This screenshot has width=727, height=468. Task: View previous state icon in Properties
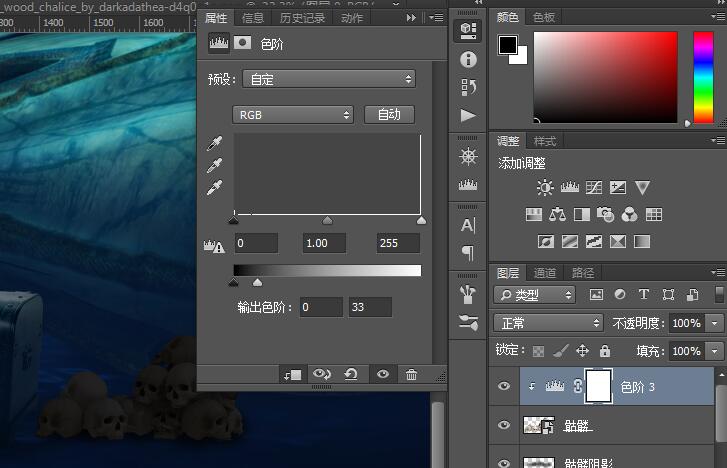tap(322, 374)
